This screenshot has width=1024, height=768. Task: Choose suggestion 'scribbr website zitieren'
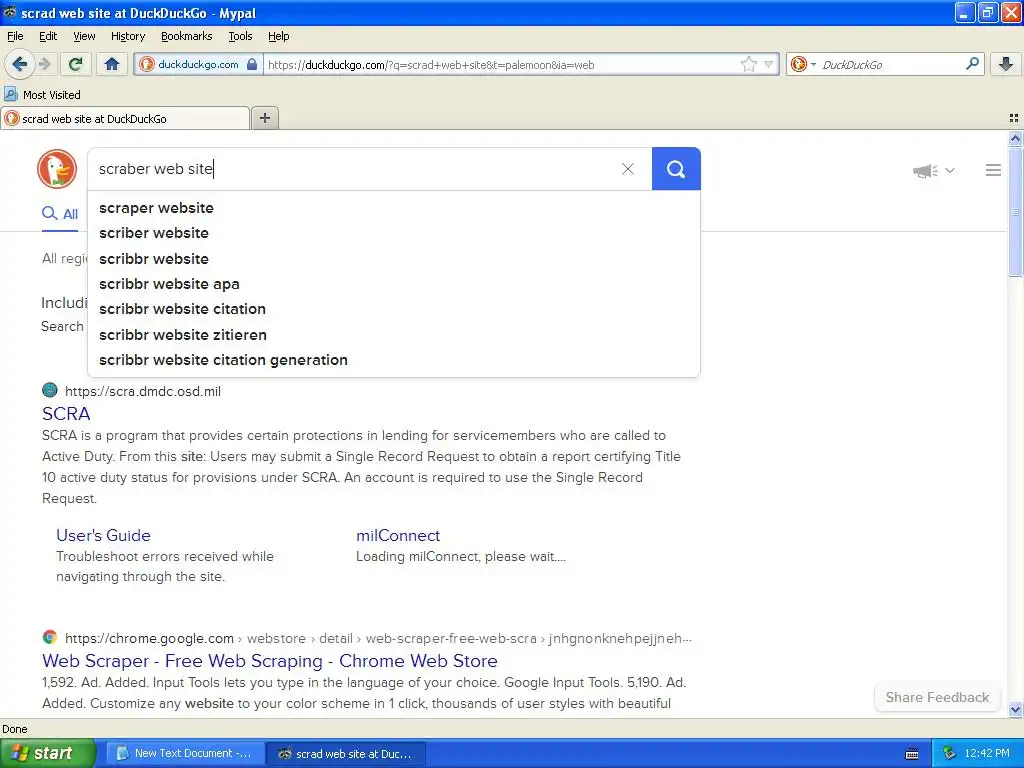click(x=393, y=334)
